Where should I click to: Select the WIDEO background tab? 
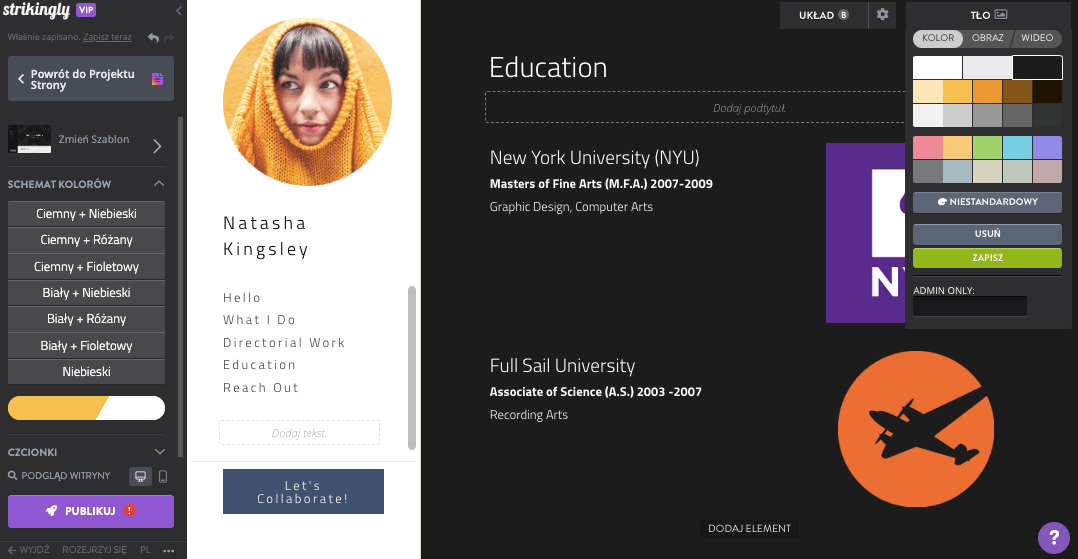click(x=1037, y=38)
